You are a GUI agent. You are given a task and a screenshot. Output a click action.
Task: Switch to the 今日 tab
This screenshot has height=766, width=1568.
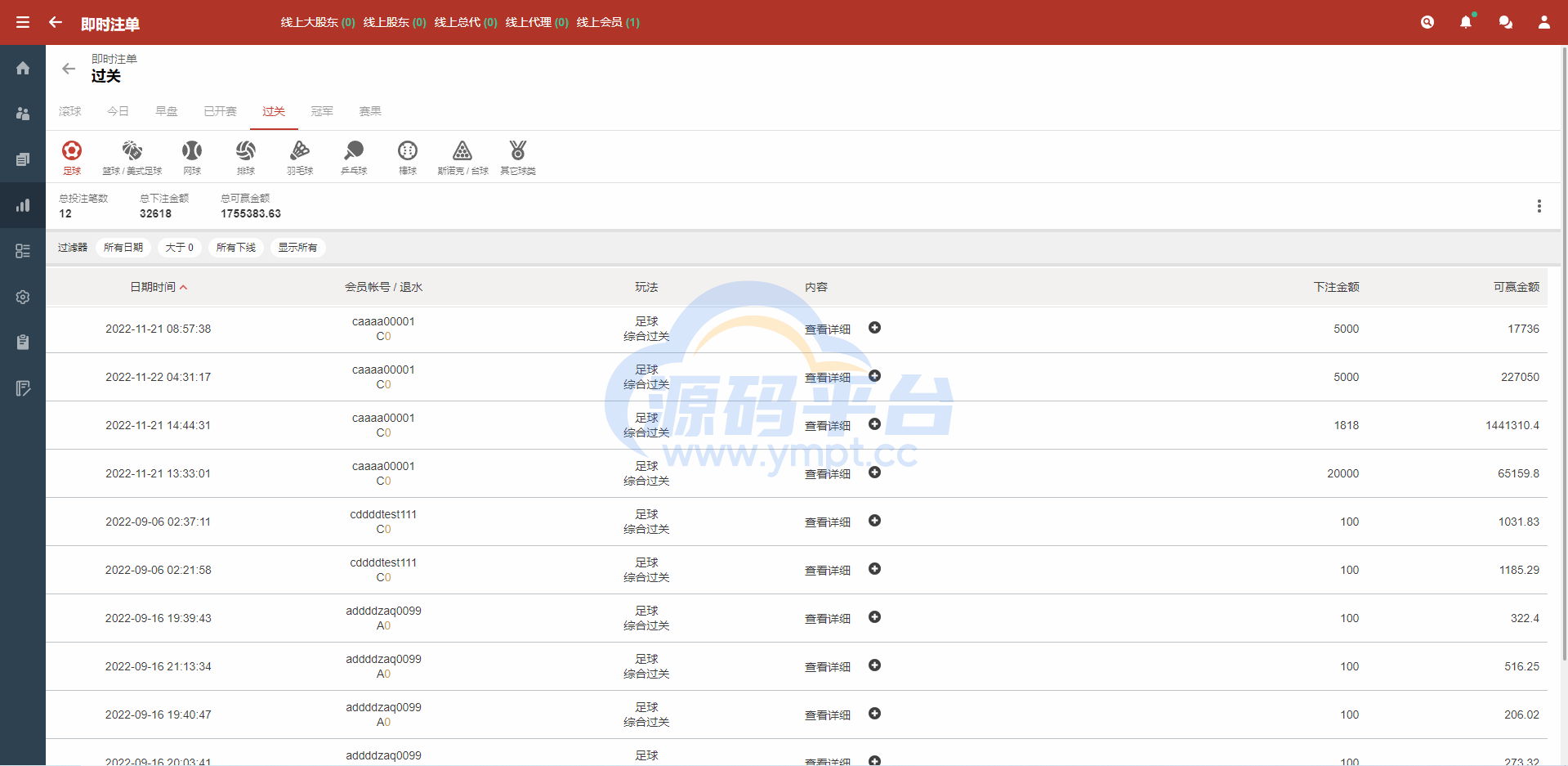[118, 111]
